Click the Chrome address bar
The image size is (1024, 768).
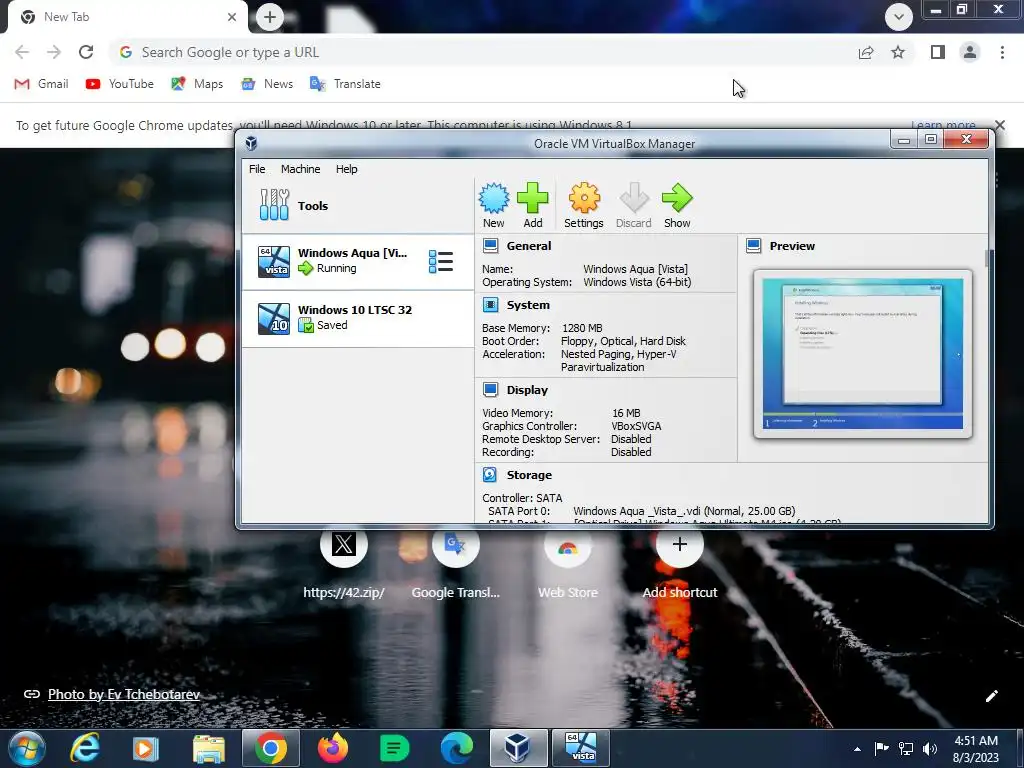coord(483,52)
